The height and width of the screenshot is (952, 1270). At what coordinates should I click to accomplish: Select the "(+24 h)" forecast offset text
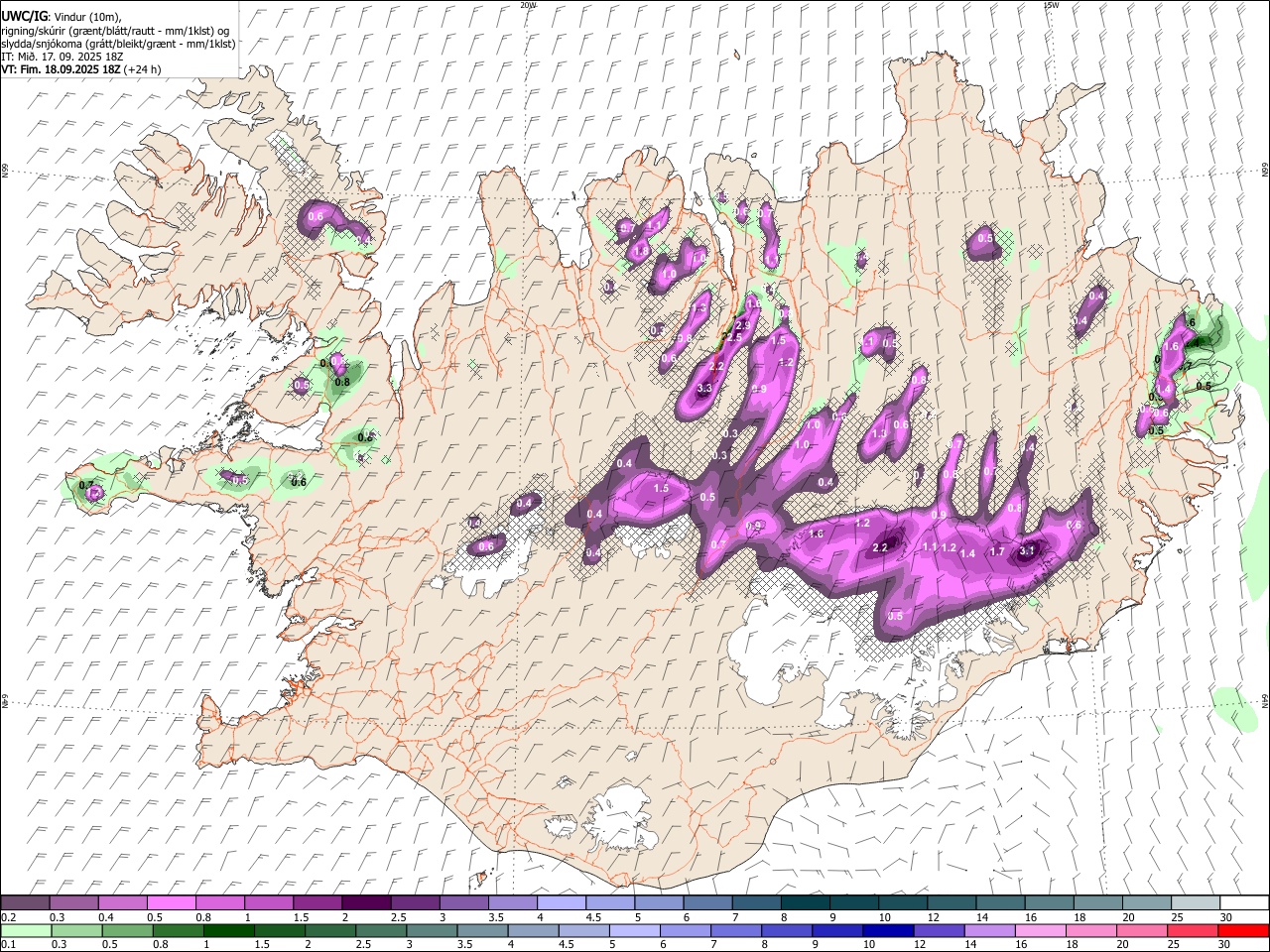pyautogui.click(x=143, y=69)
